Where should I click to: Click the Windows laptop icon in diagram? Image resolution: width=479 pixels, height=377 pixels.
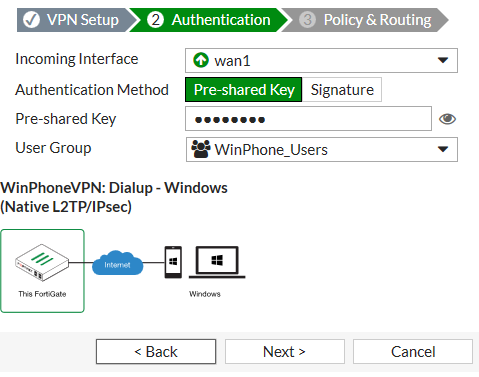click(x=217, y=262)
